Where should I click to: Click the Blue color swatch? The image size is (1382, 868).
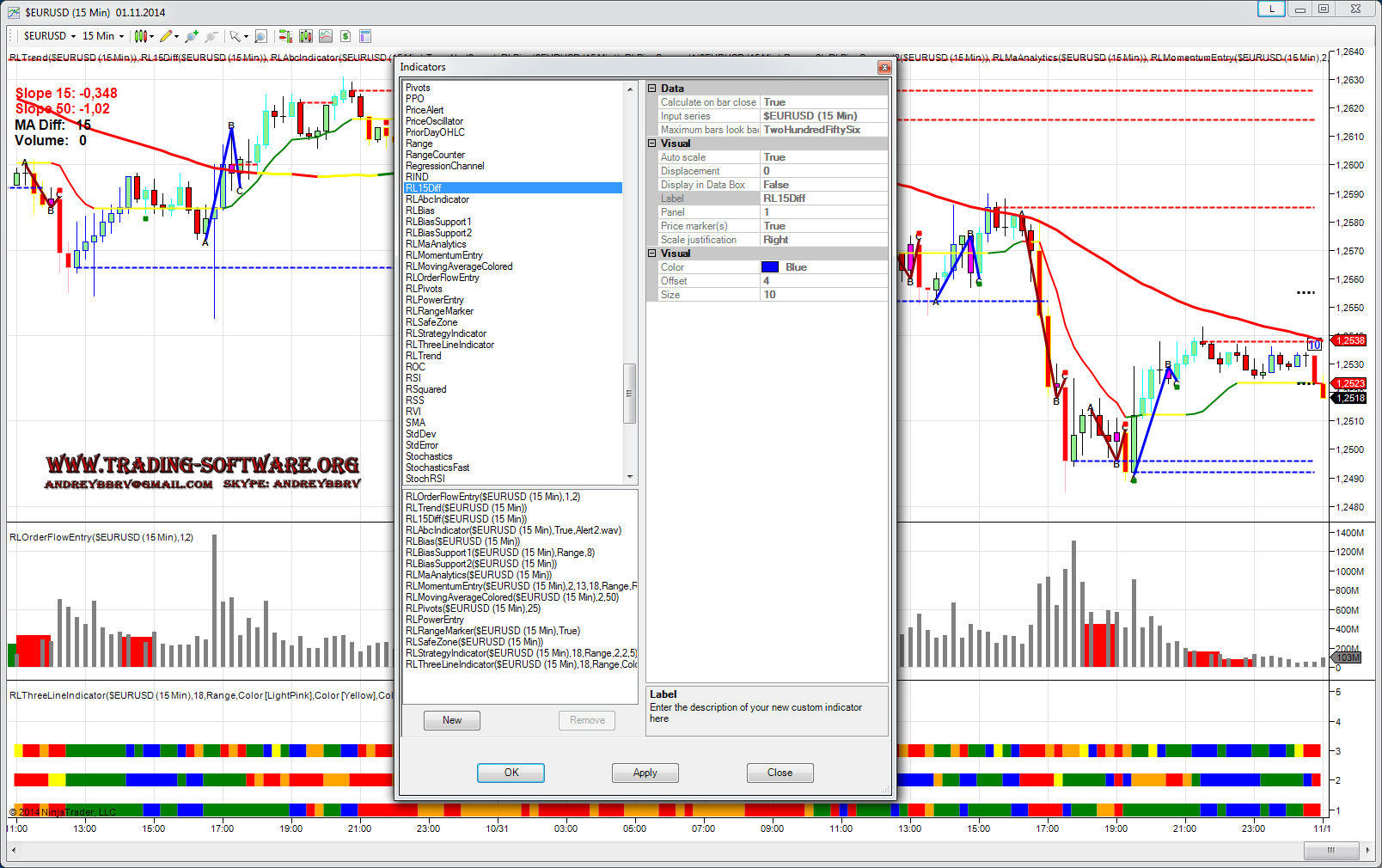[x=770, y=267]
